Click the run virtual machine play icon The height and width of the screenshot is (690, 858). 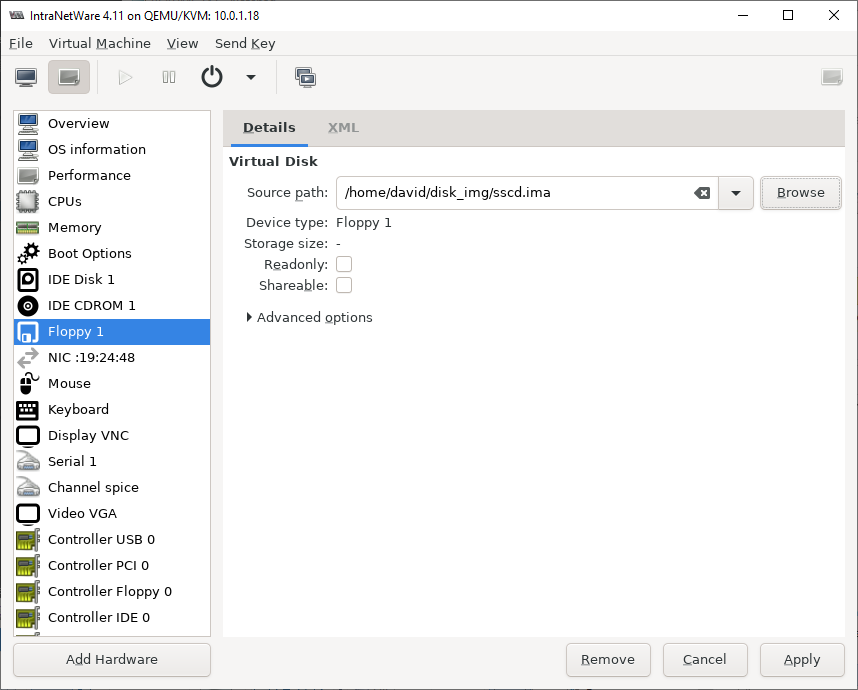tap(125, 77)
